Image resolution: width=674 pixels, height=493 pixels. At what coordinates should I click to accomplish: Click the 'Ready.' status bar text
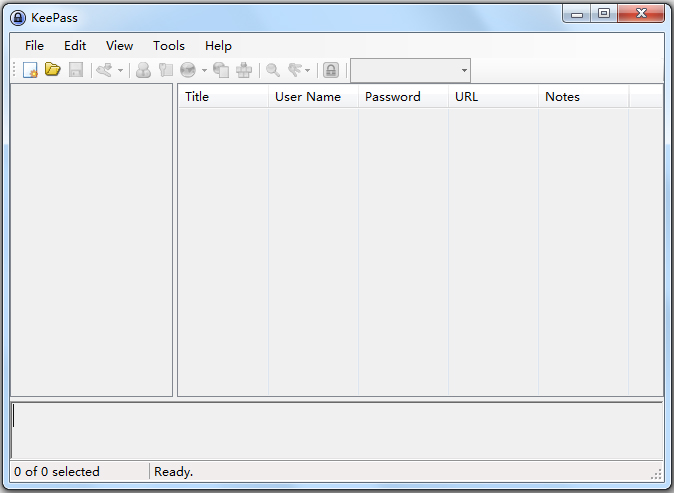tap(174, 472)
